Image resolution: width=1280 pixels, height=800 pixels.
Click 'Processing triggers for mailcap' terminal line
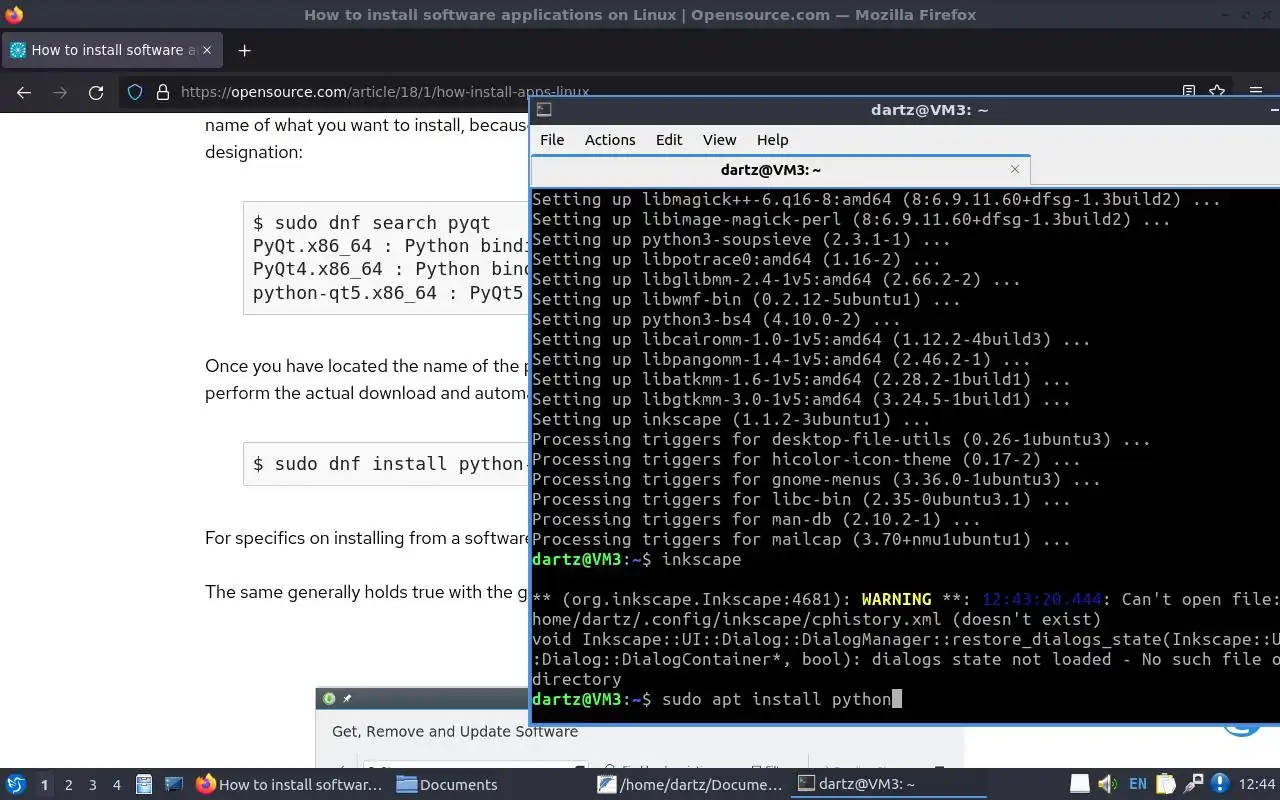click(x=801, y=539)
